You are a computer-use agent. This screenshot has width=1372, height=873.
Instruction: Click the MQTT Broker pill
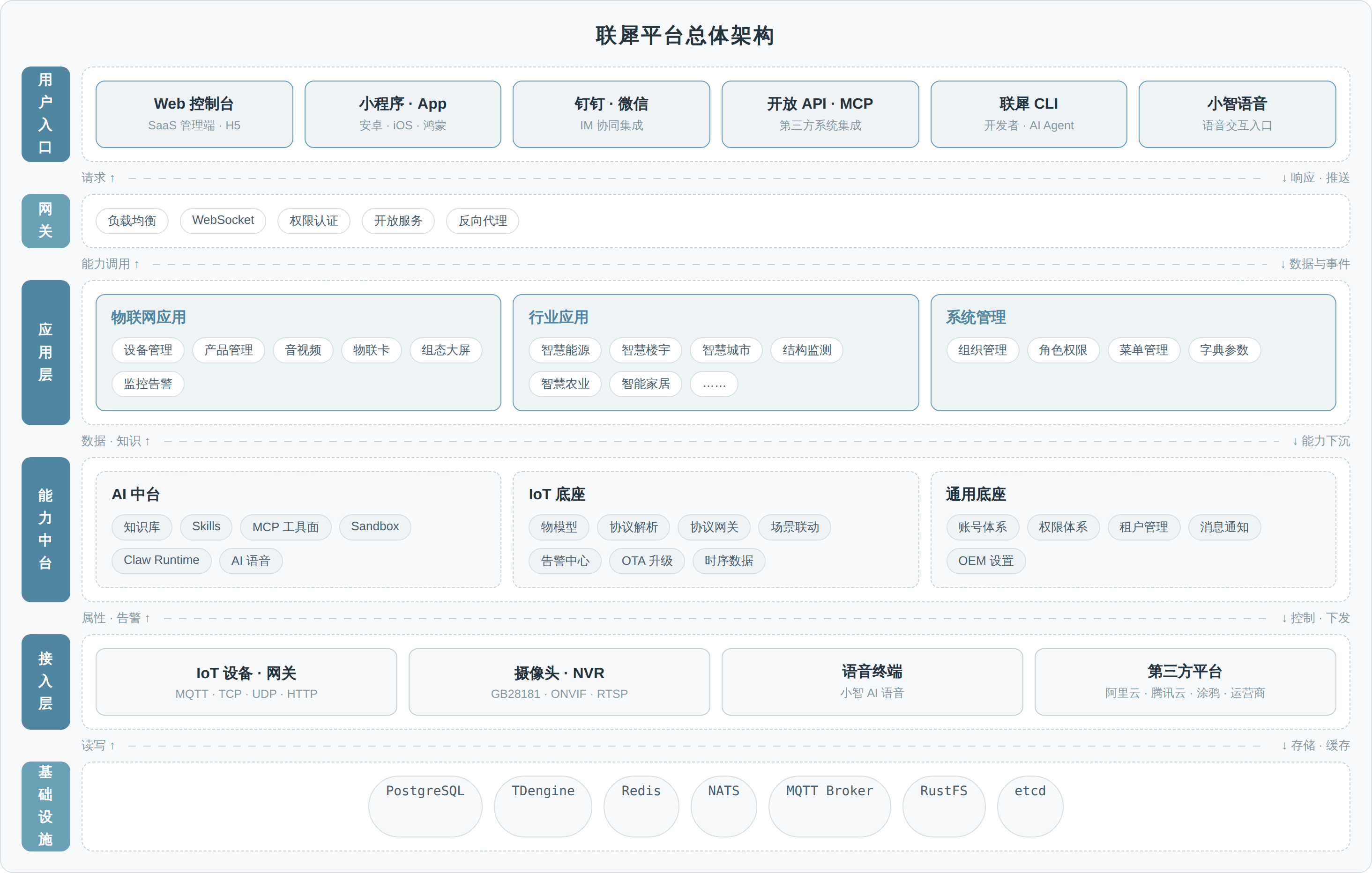(829, 806)
